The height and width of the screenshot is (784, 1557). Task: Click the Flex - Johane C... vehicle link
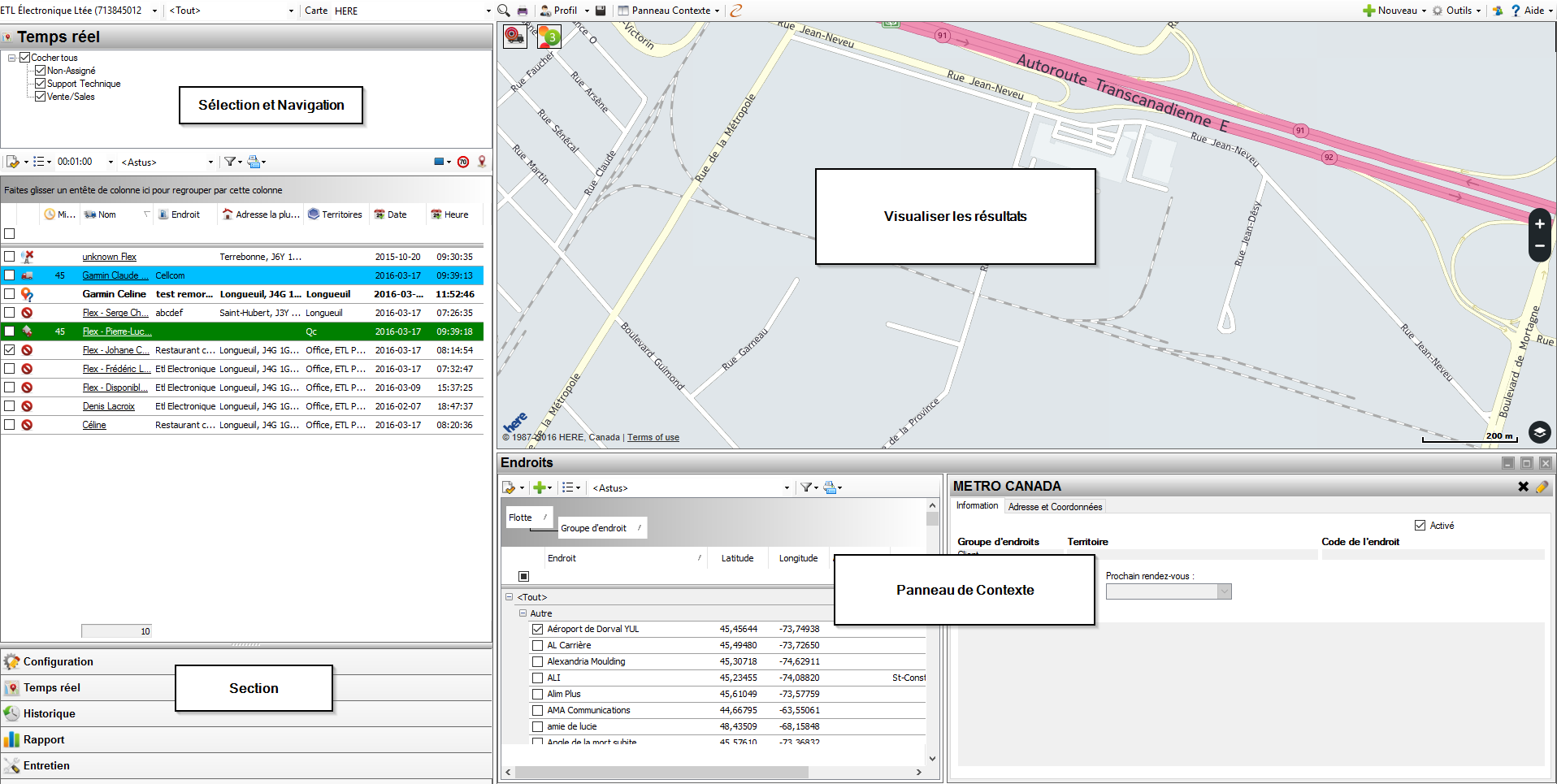tap(115, 350)
